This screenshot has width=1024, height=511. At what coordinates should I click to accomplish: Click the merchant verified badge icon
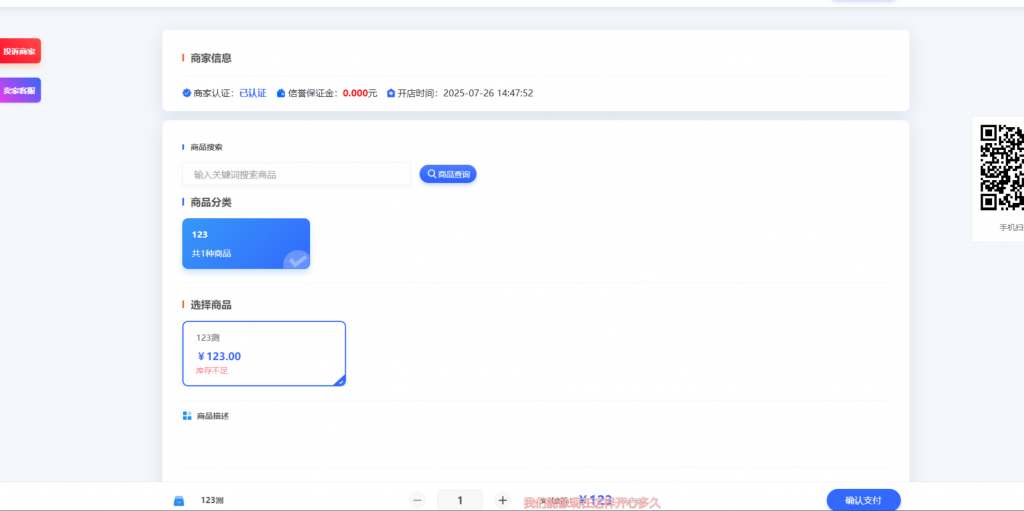coord(186,93)
